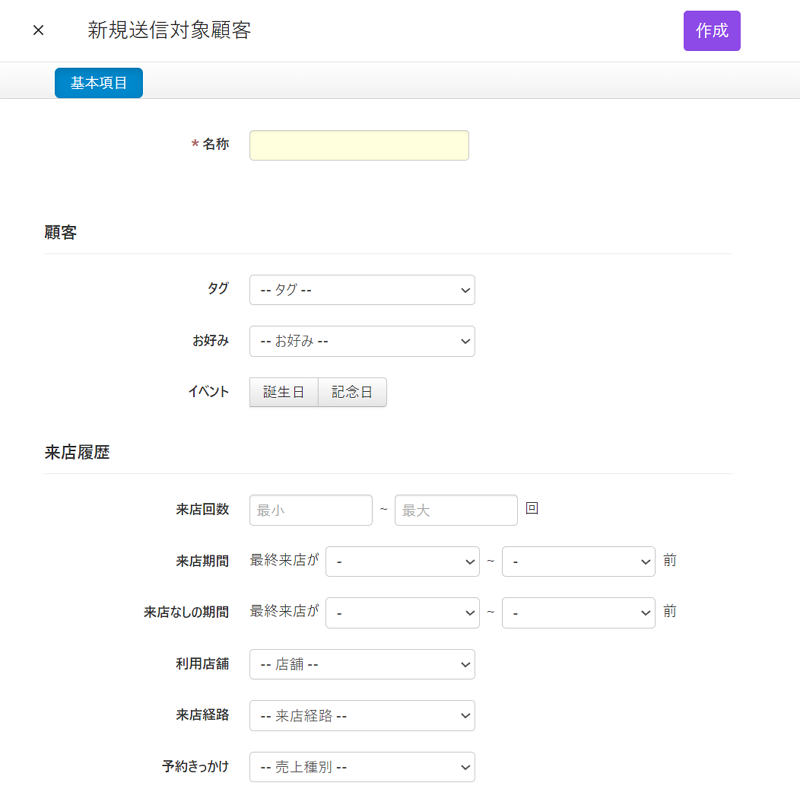800x805 pixels.
Task: Click the 顧客 section heading
Action: point(61,233)
